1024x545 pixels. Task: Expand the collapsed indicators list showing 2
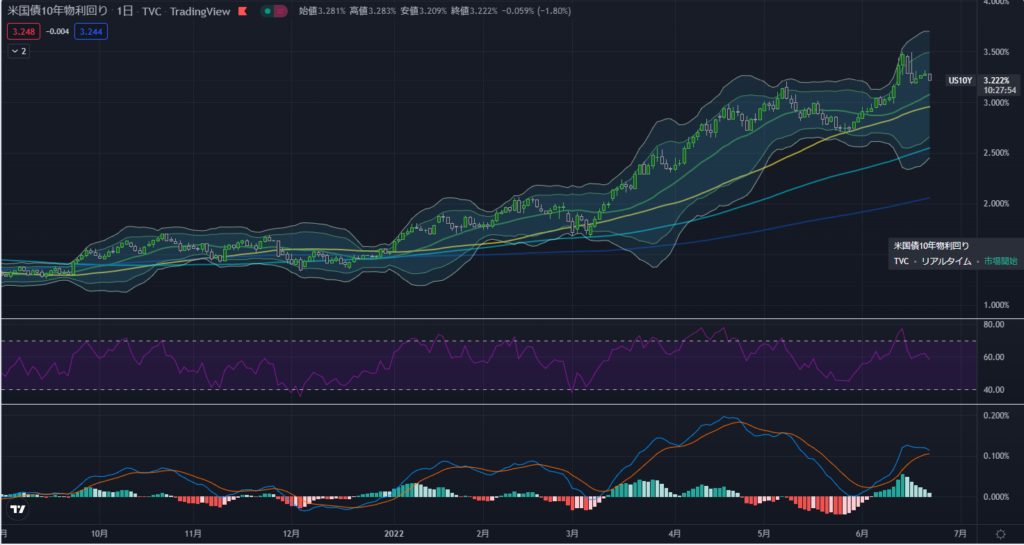(x=18, y=51)
